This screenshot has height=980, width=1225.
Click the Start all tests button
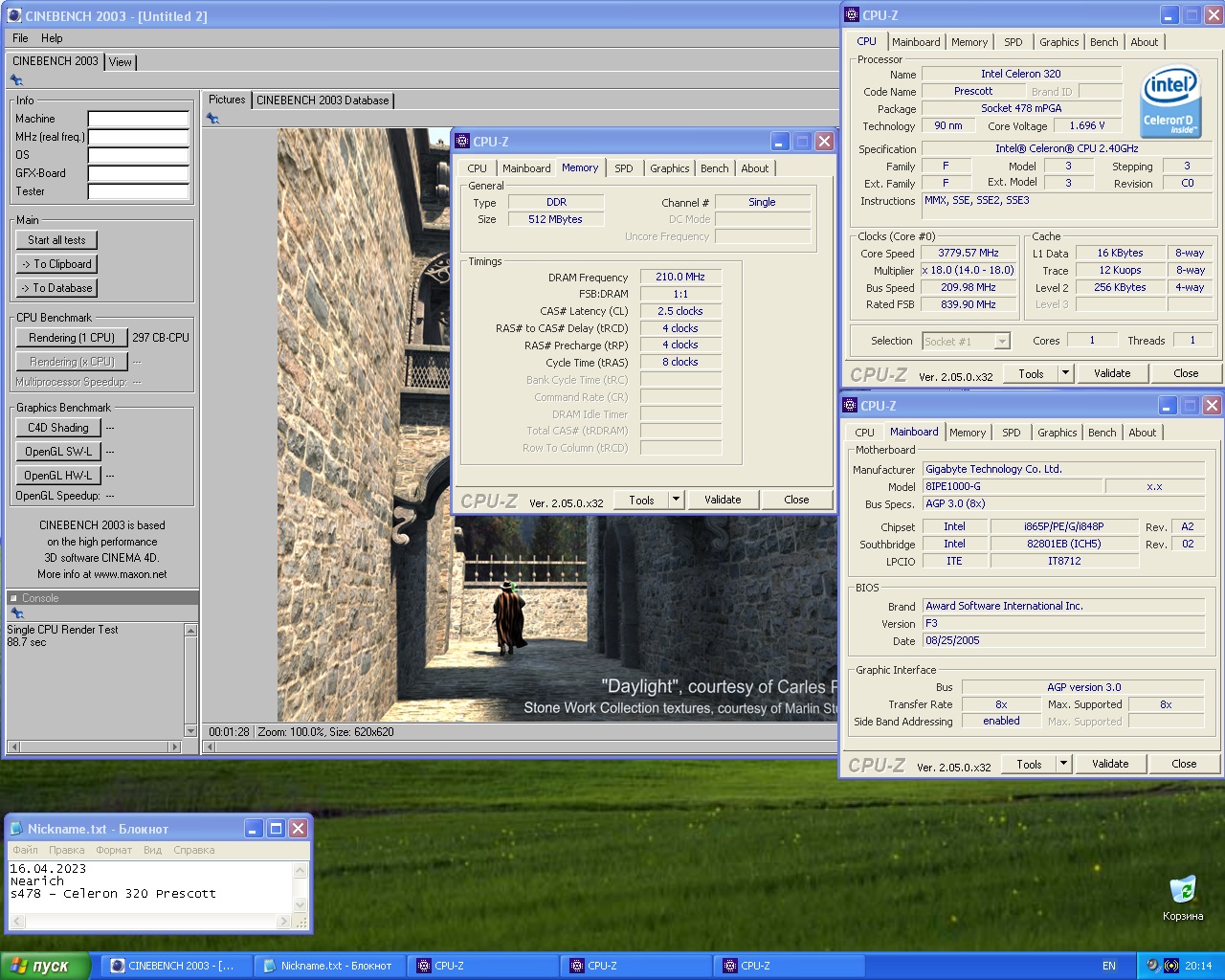point(56,240)
